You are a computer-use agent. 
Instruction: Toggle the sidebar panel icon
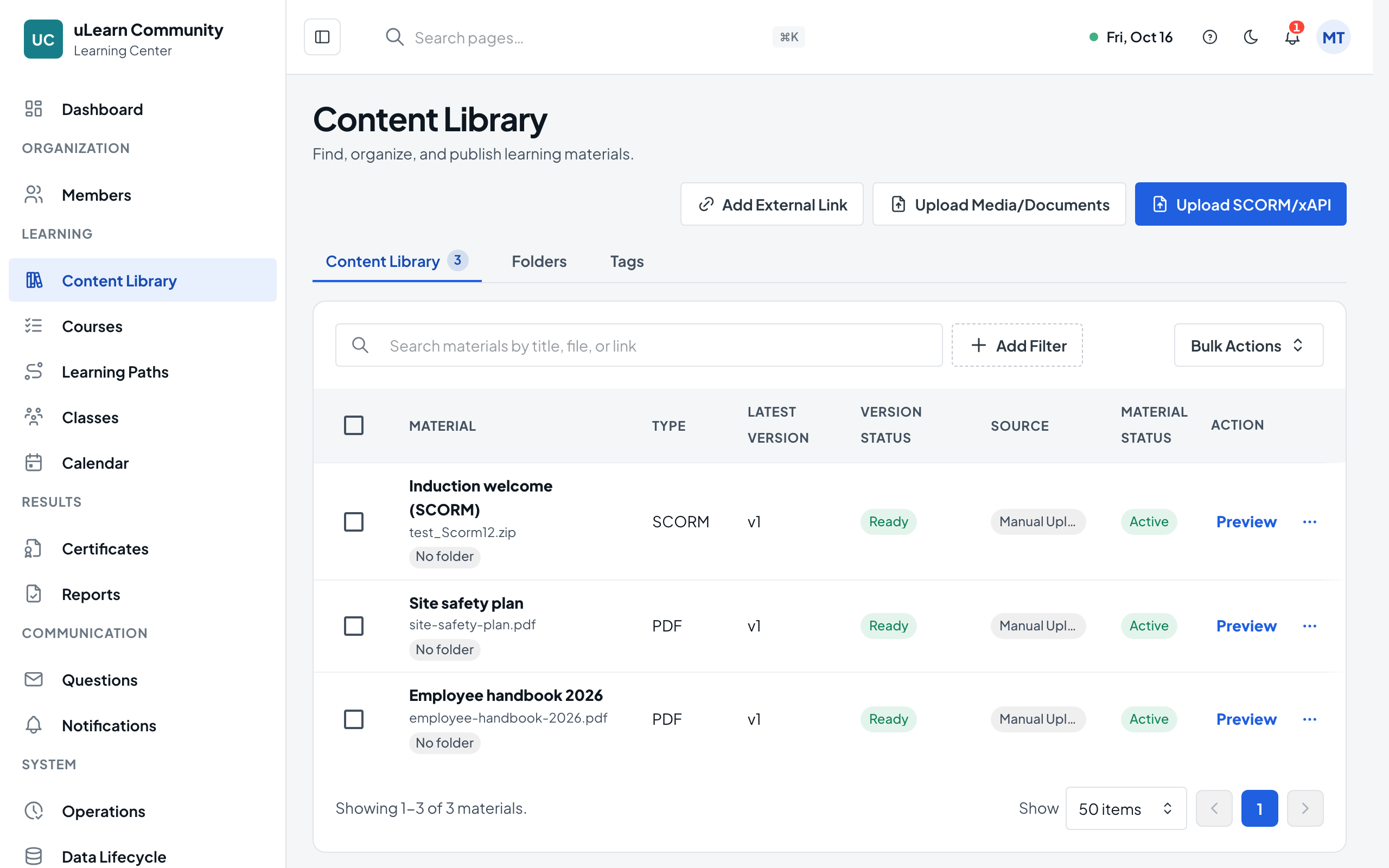click(322, 37)
